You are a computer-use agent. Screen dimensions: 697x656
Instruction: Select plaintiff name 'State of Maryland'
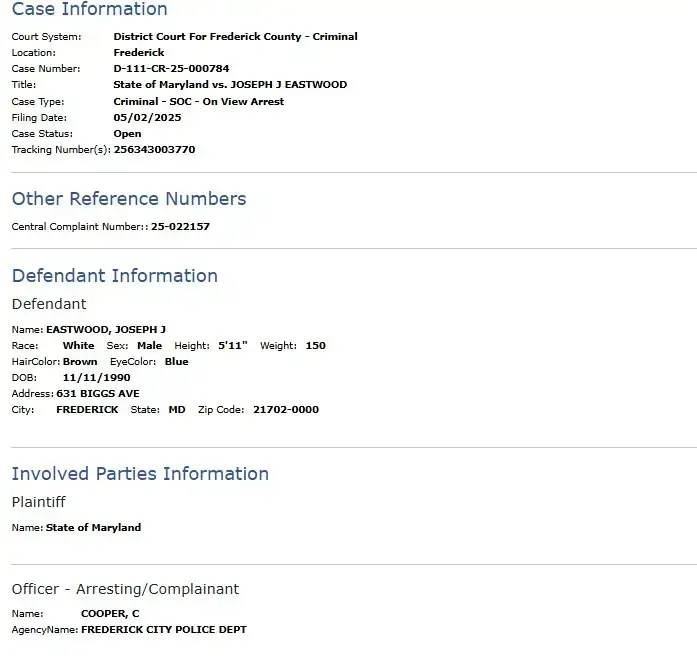pos(93,528)
